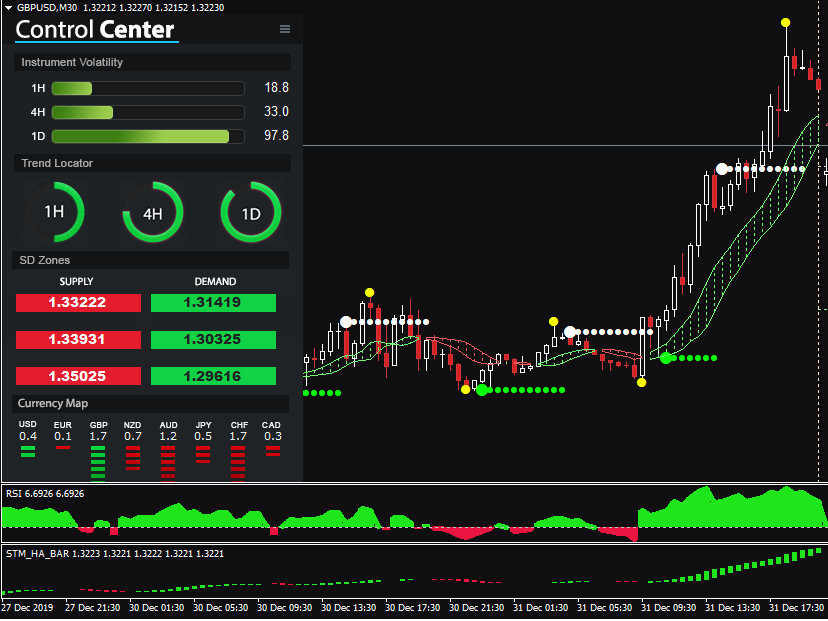Select demand zone 1.31419
Viewport: 828px width, 621px height.
click(x=213, y=302)
